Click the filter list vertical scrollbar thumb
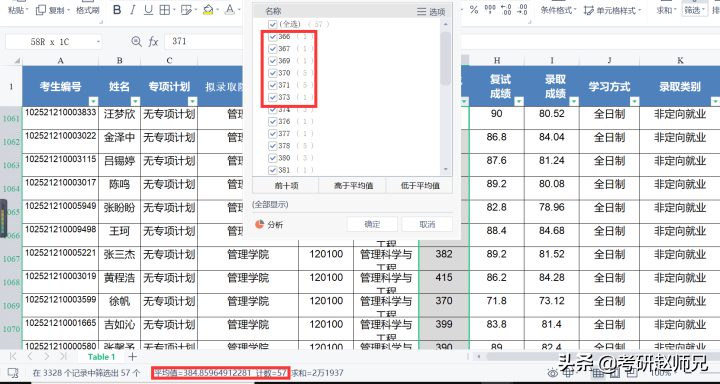Screen dimensions: 720x384 (x=445, y=58)
